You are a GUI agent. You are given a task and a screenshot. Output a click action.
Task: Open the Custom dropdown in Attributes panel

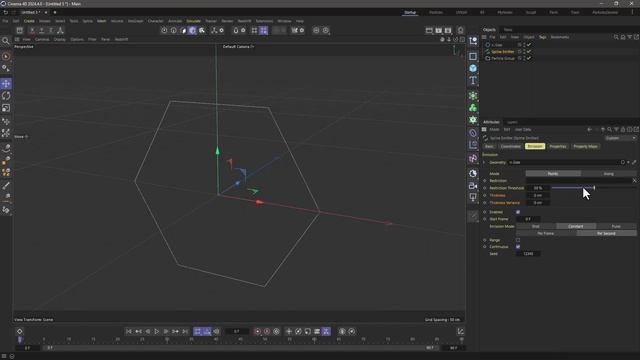click(620, 138)
